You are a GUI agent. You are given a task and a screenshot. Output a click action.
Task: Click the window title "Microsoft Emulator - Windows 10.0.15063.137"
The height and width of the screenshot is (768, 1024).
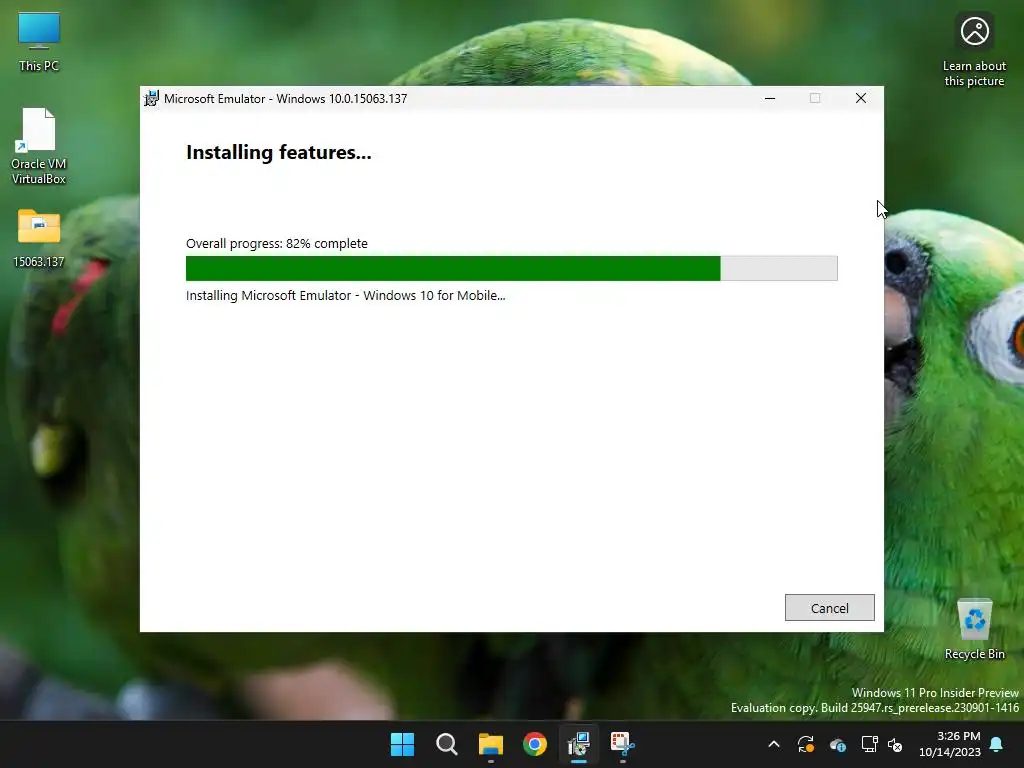pos(285,99)
